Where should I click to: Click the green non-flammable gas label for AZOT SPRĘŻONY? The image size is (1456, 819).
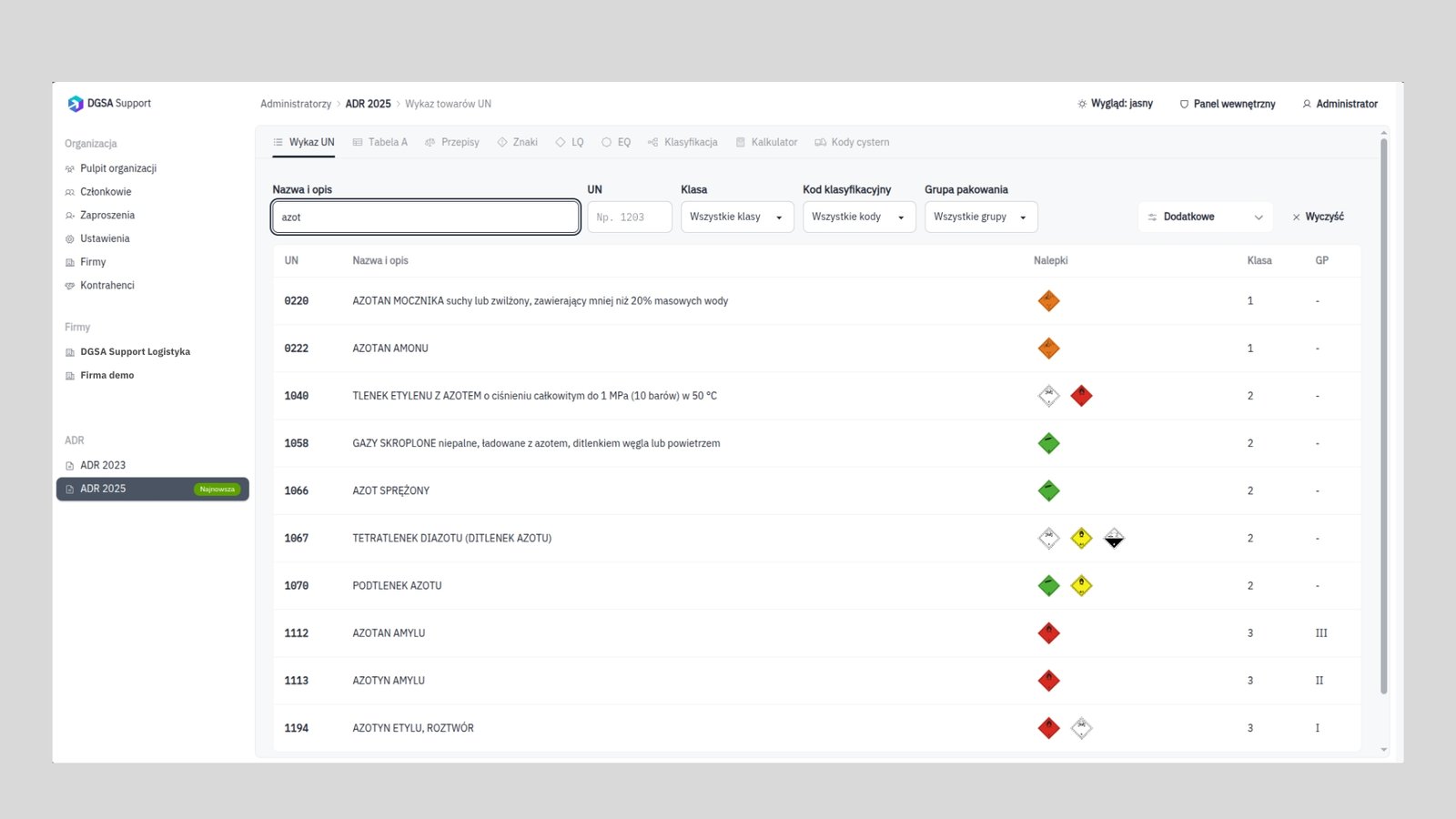click(1048, 490)
